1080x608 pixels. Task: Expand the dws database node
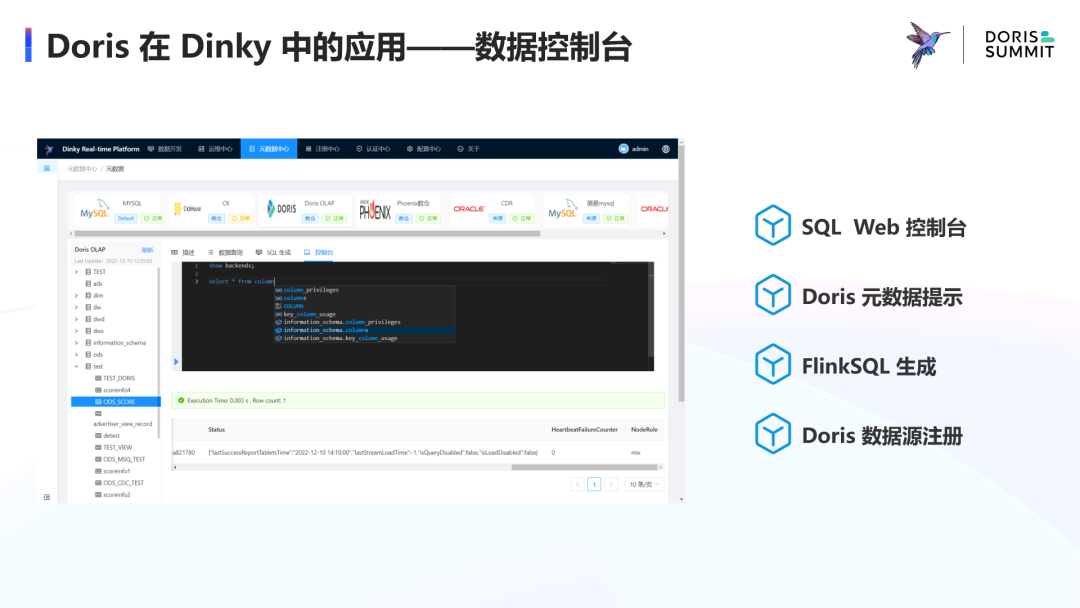76,331
